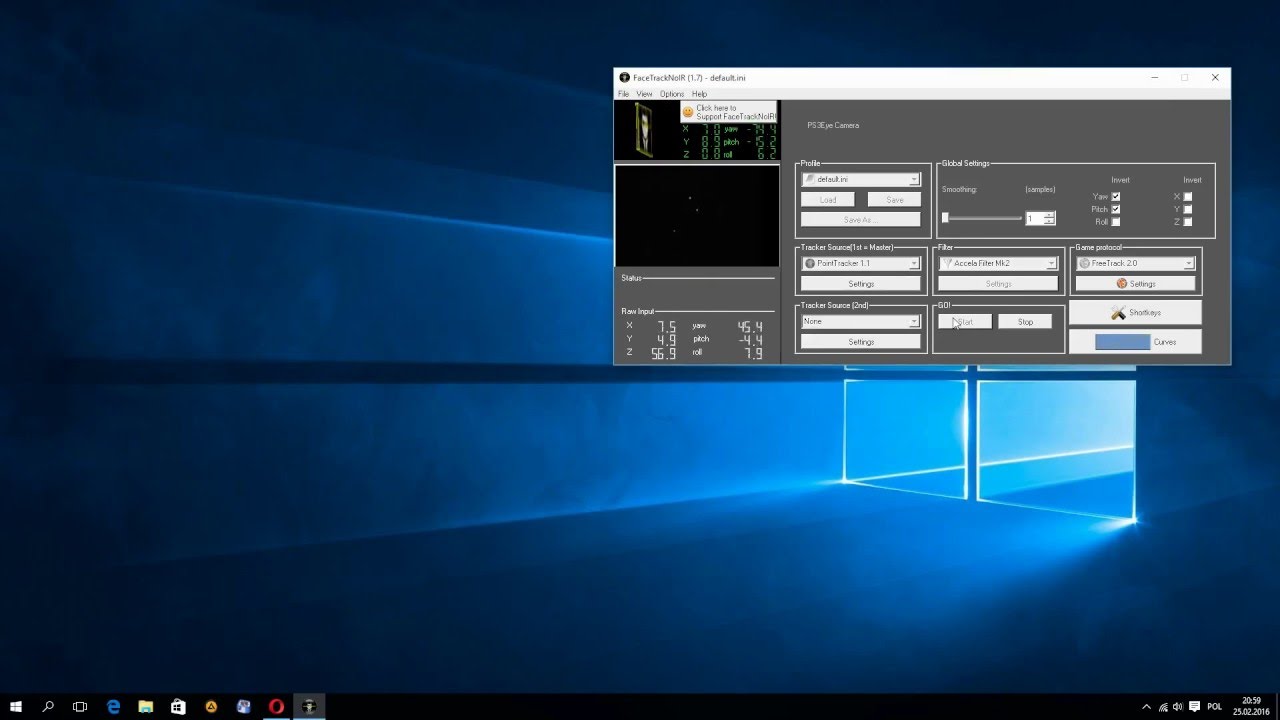Click the Load profile button
The height and width of the screenshot is (720, 1280).
(828, 200)
